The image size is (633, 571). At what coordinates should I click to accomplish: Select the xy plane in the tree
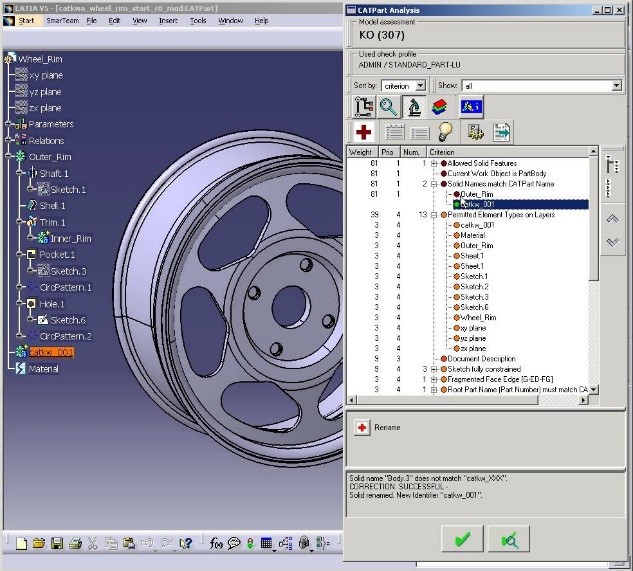tap(46, 75)
